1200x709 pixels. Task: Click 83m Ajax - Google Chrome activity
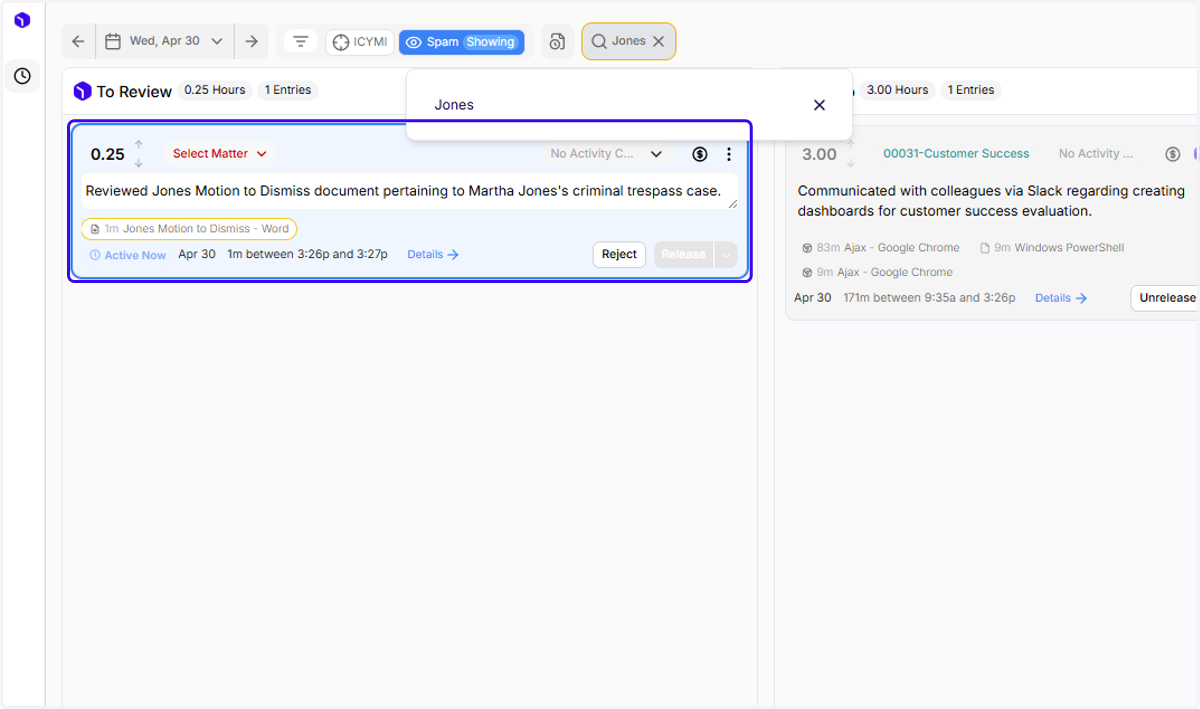tap(881, 248)
